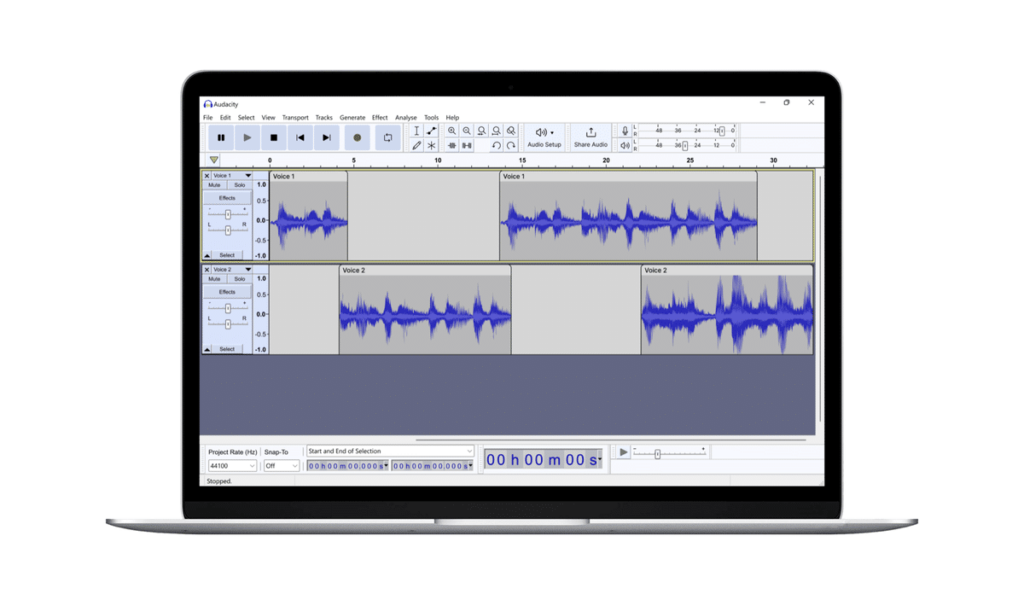The image size is (1024, 600).
Task: Choose the Selection tool I-beam icon
Action: tap(417, 131)
